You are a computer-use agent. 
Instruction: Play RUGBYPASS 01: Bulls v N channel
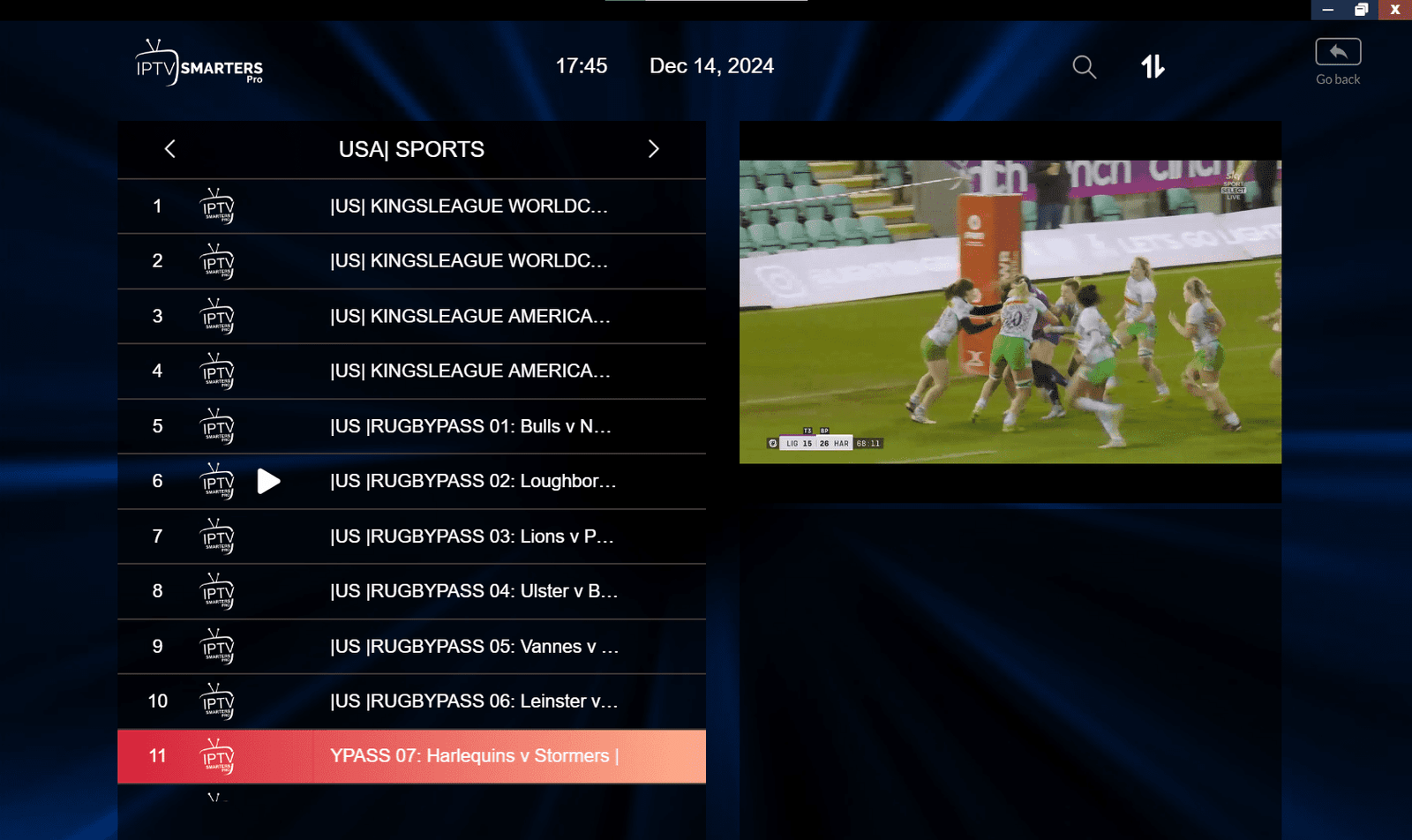411,426
